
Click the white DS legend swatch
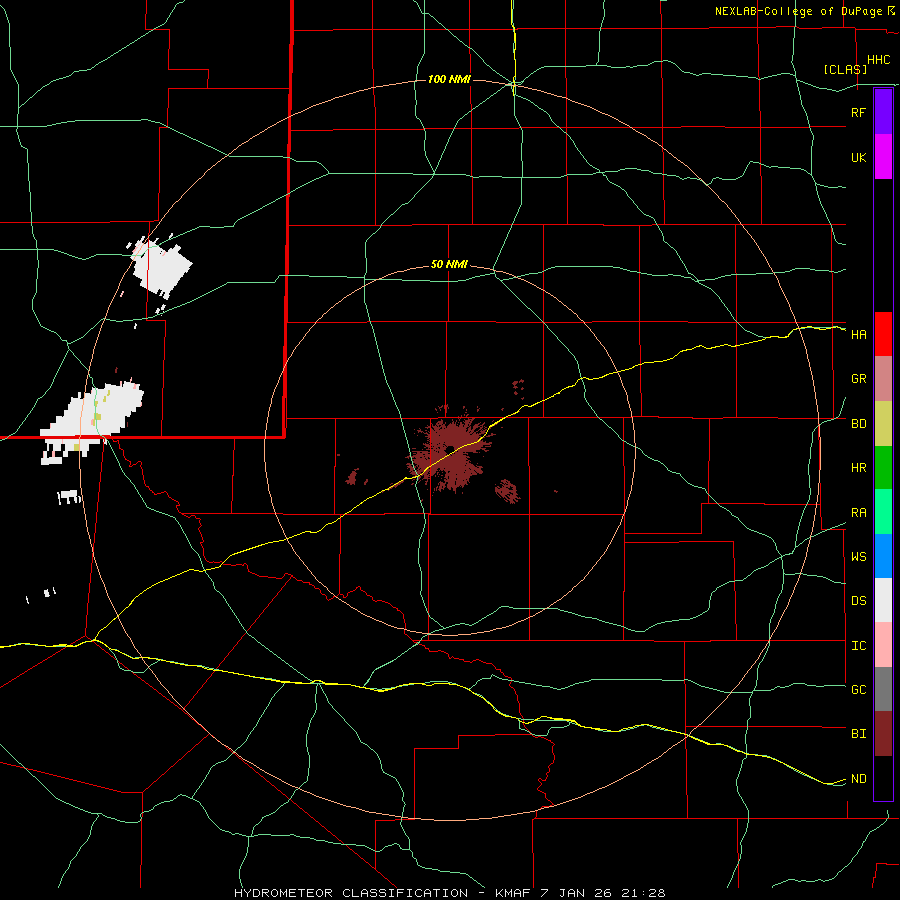(x=883, y=600)
